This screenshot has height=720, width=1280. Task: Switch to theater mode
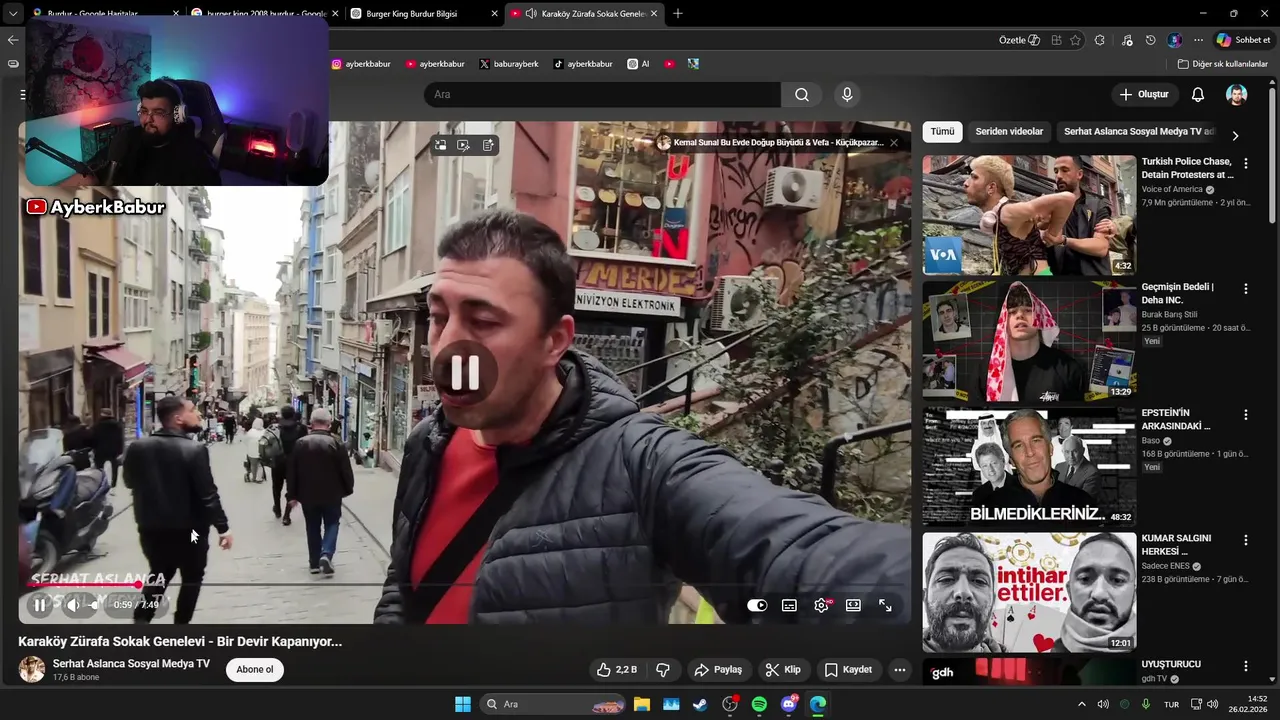853,605
